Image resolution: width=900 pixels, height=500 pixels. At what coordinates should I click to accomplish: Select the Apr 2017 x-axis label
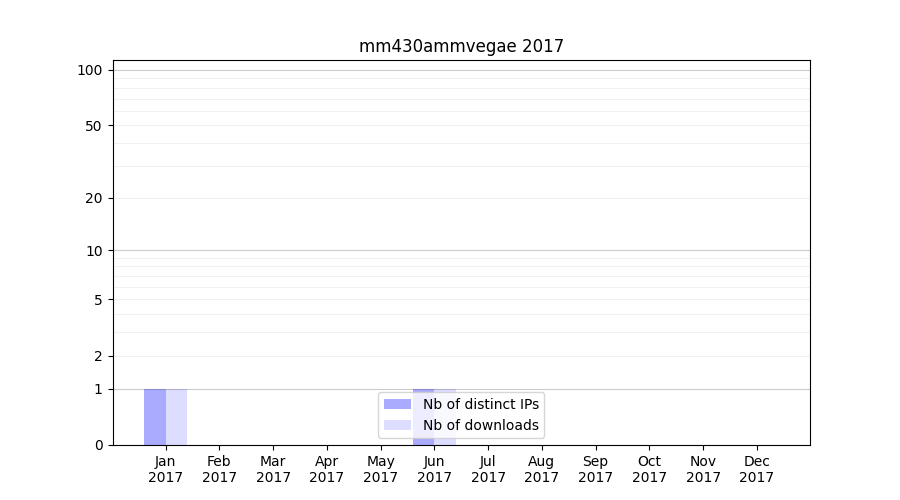pyautogui.click(x=327, y=469)
